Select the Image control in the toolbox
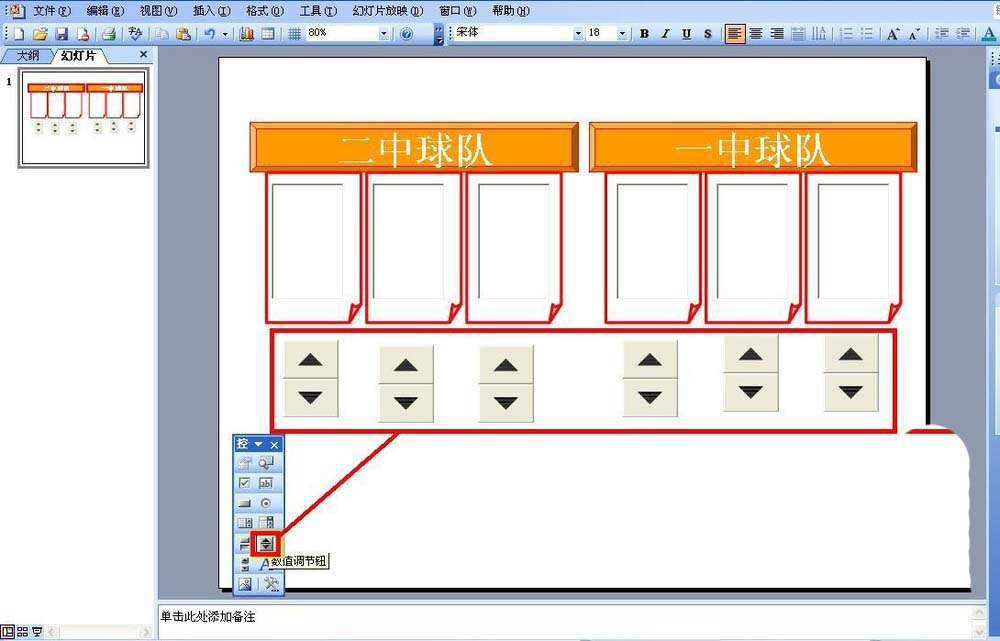This screenshot has height=641, width=1000. point(245,584)
